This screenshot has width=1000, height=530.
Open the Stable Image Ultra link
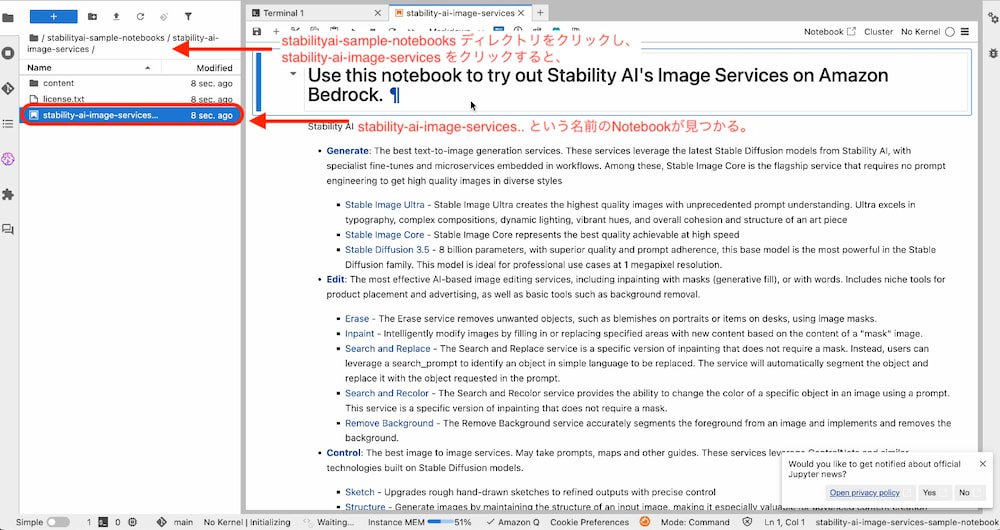385,205
